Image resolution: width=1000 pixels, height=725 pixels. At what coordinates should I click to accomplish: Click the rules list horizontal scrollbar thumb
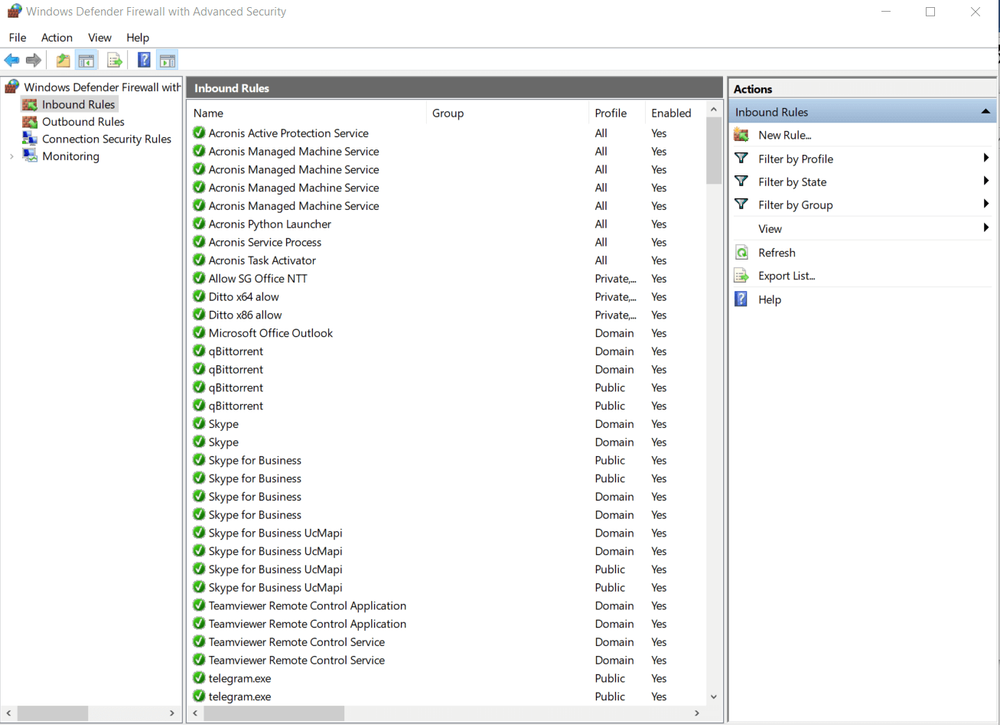(x=274, y=713)
